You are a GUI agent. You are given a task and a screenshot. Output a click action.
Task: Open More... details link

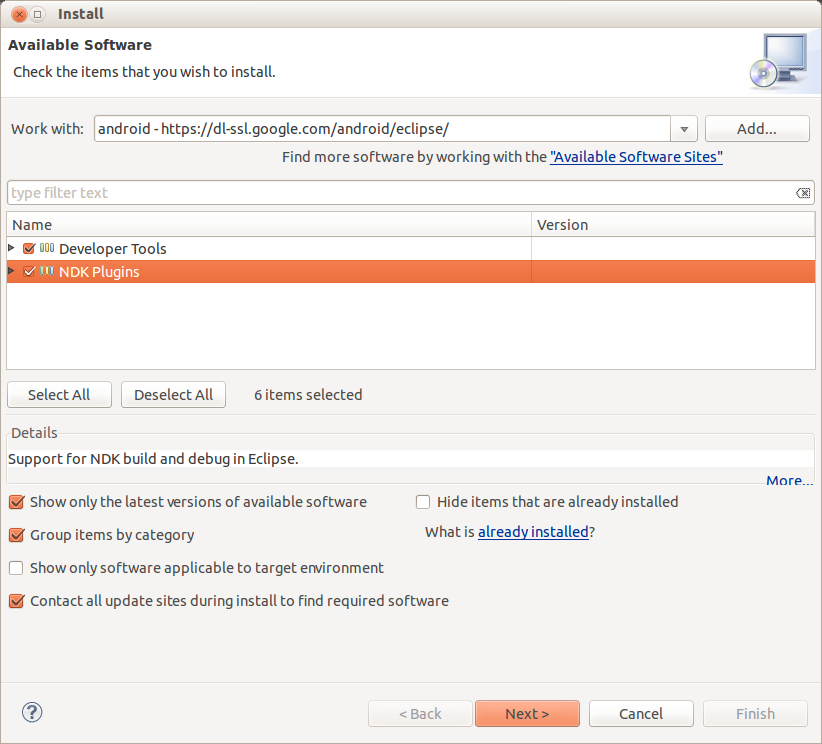pyautogui.click(x=789, y=480)
